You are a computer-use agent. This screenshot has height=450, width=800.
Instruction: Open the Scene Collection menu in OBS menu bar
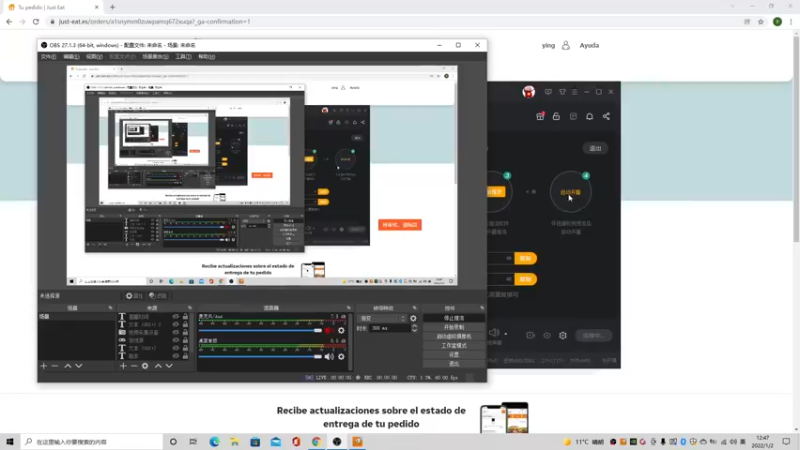click(155, 57)
